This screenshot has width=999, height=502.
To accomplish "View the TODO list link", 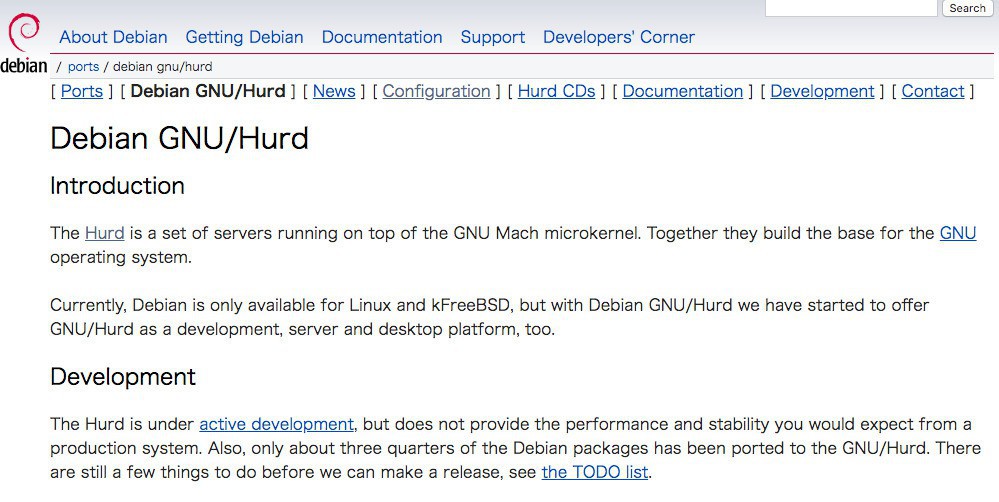I will (595, 472).
